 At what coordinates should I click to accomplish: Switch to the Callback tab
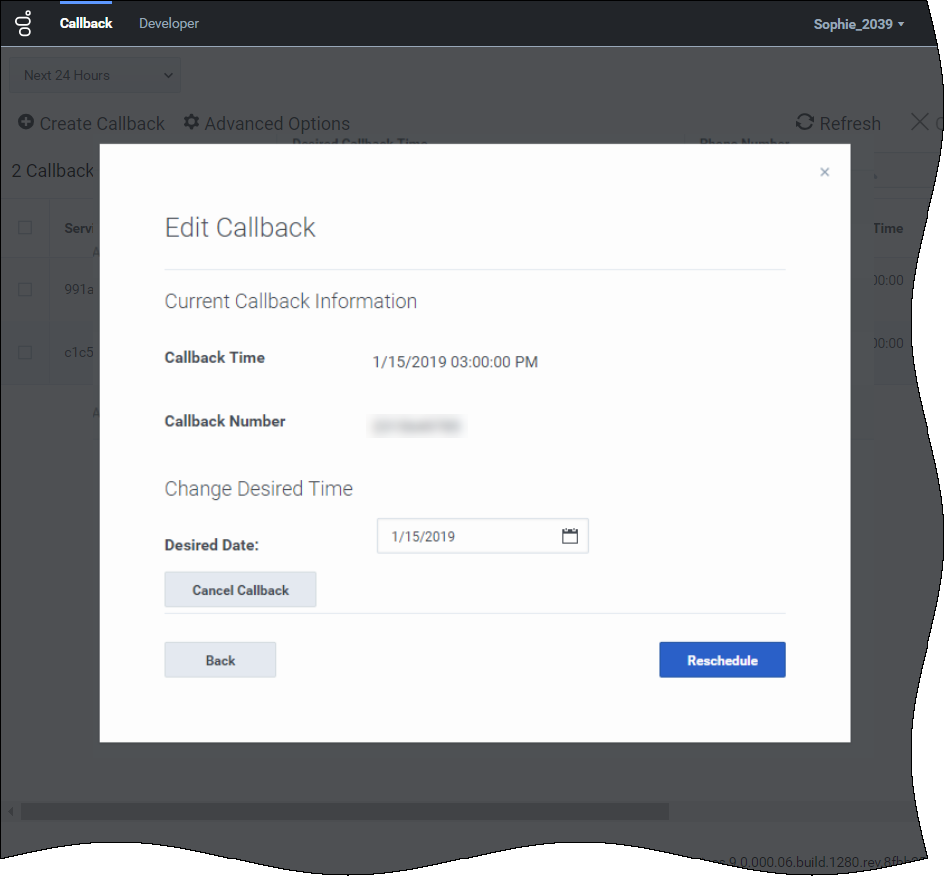click(86, 23)
